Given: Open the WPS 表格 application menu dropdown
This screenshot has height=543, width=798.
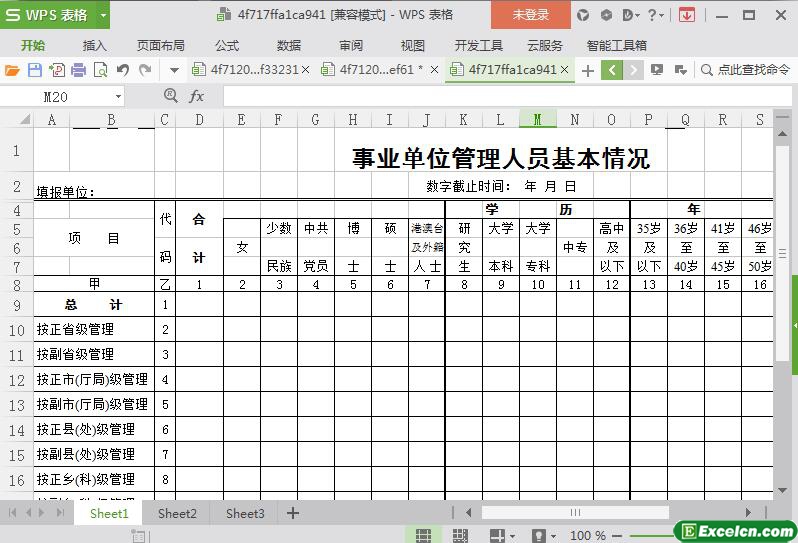Looking at the screenshot, I should coord(103,15).
